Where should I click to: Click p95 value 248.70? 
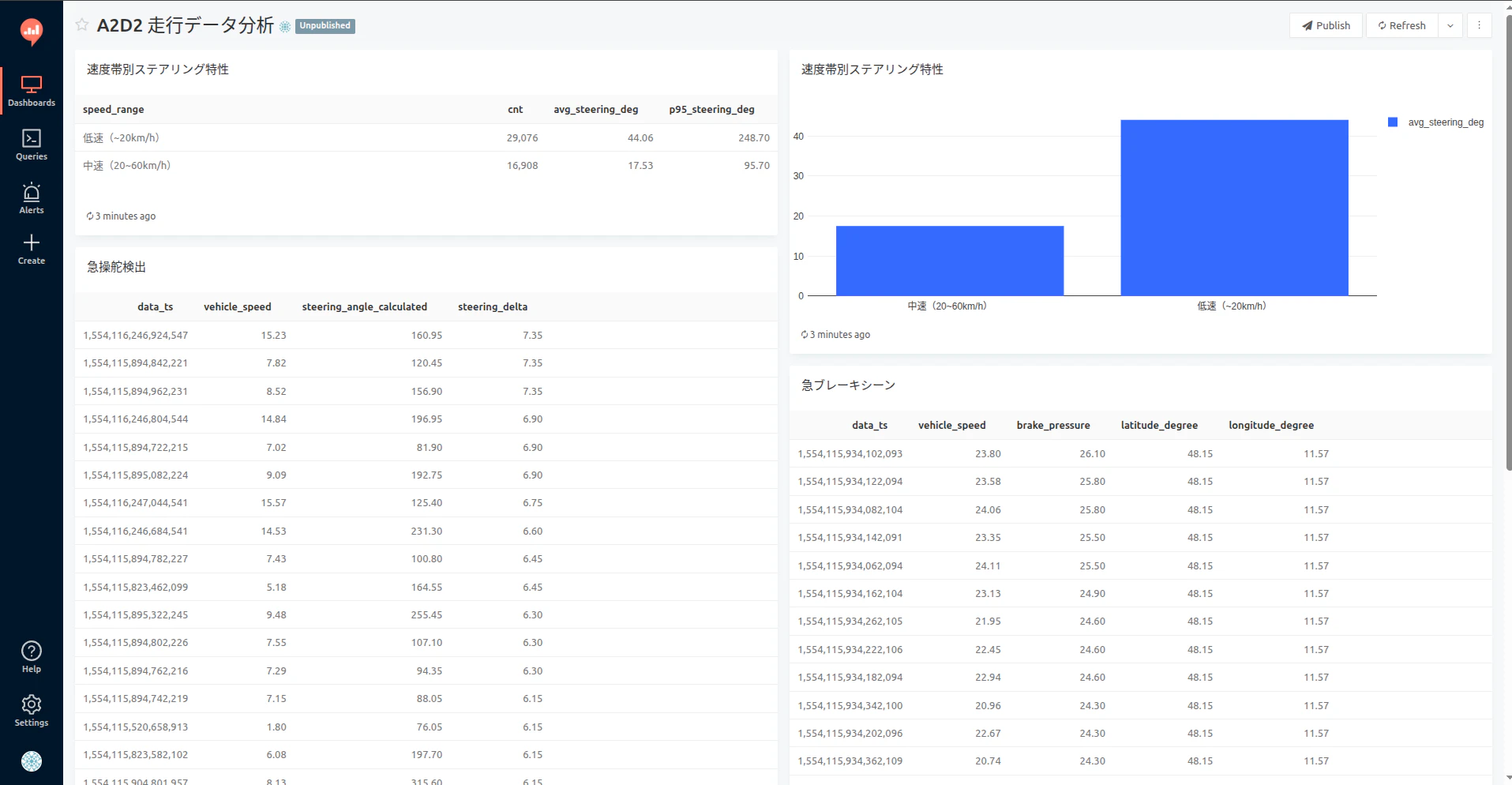coord(754,138)
